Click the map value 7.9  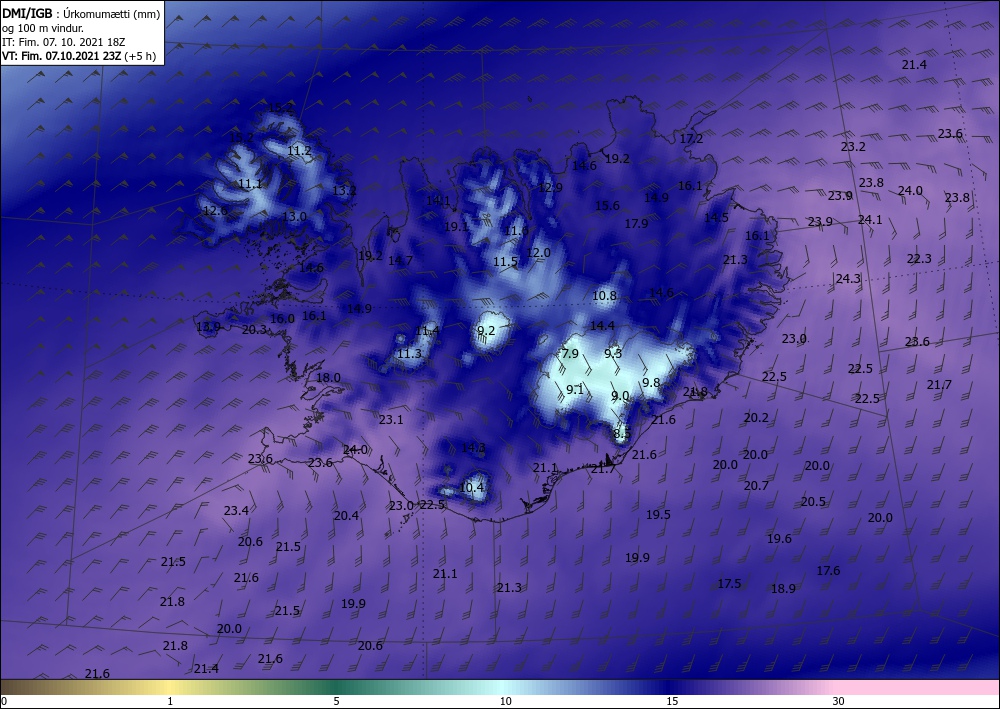pyautogui.click(x=570, y=354)
